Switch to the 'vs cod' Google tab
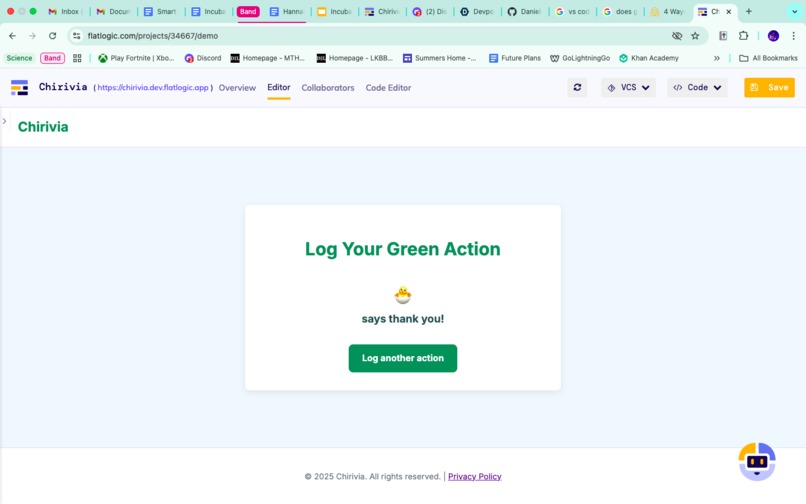The width and height of the screenshot is (806, 504). point(572,11)
